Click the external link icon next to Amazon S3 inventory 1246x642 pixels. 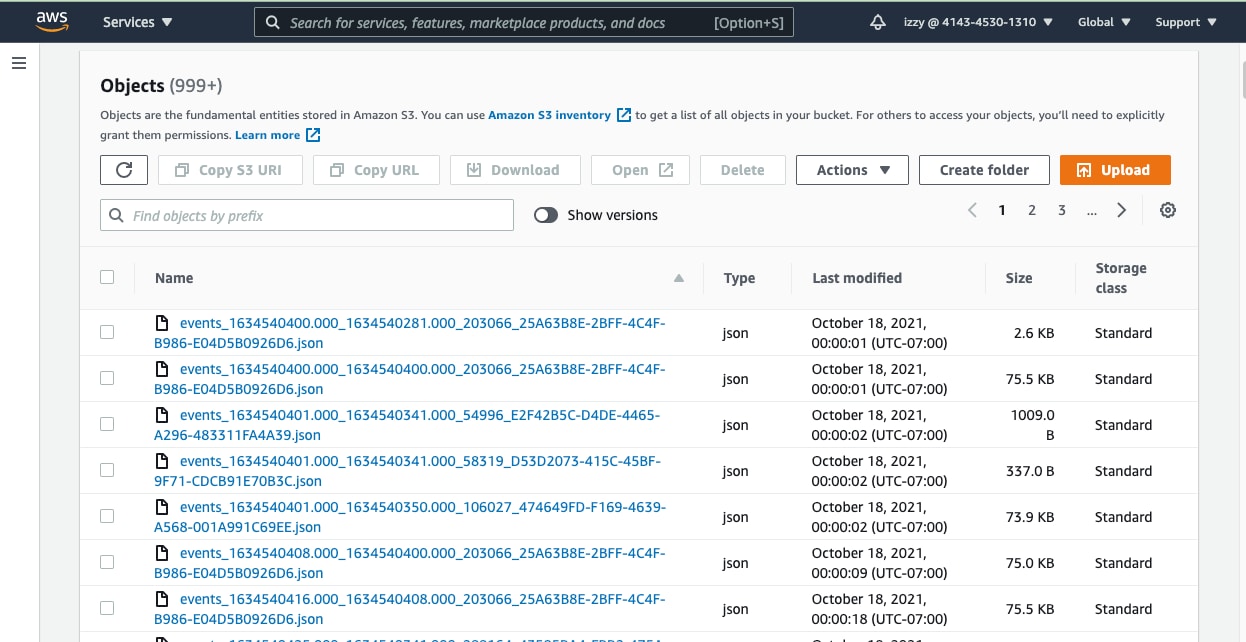[x=624, y=115]
